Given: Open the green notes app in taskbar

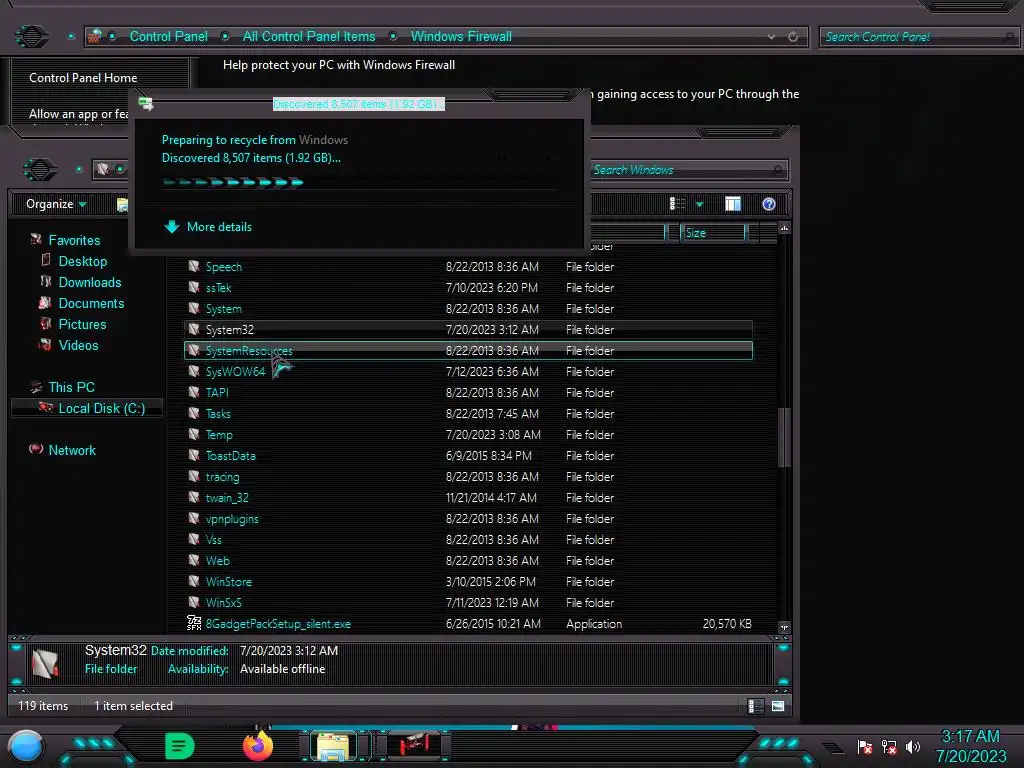Looking at the screenshot, I should (180, 746).
